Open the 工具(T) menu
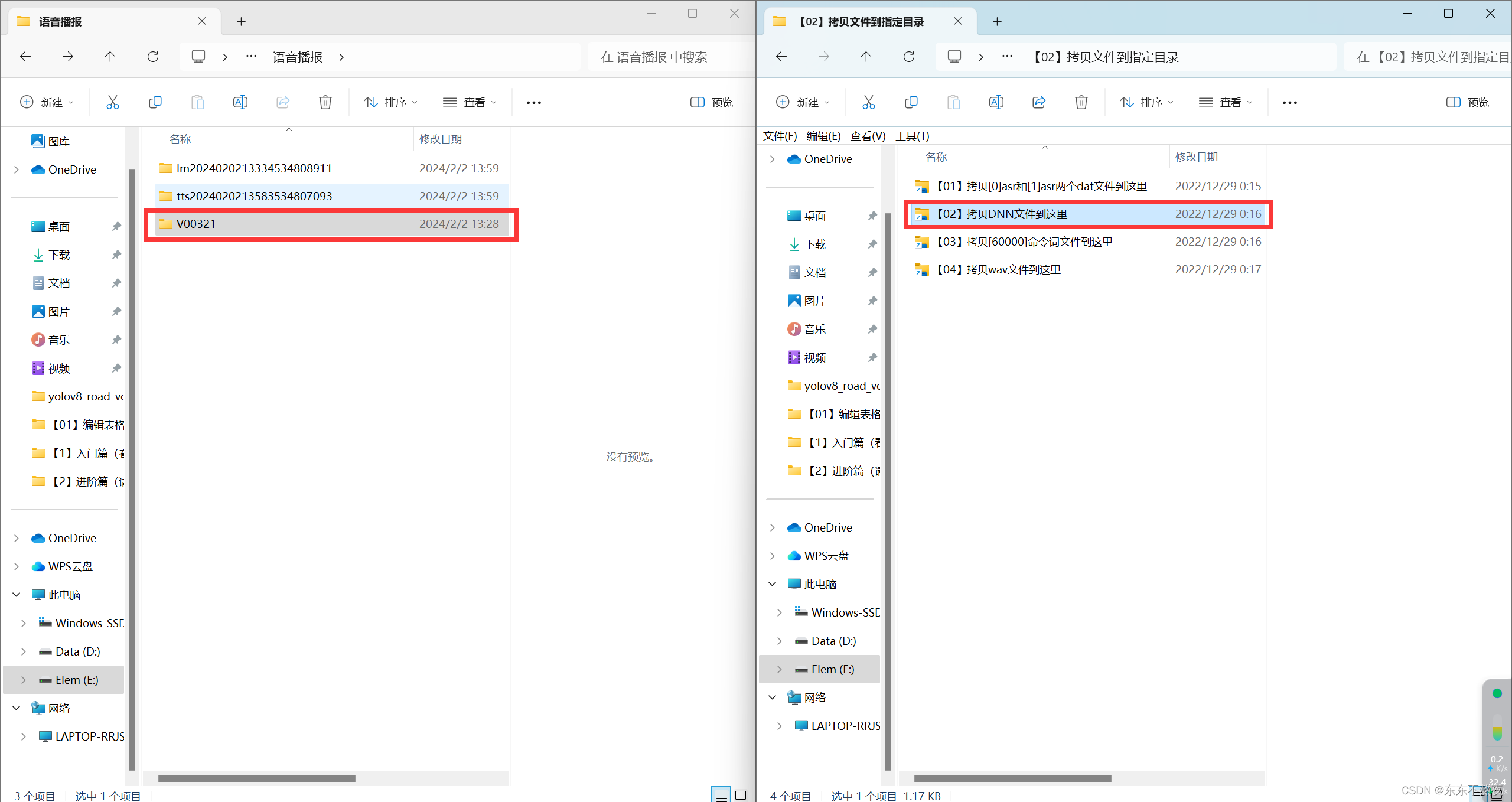 [912, 136]
